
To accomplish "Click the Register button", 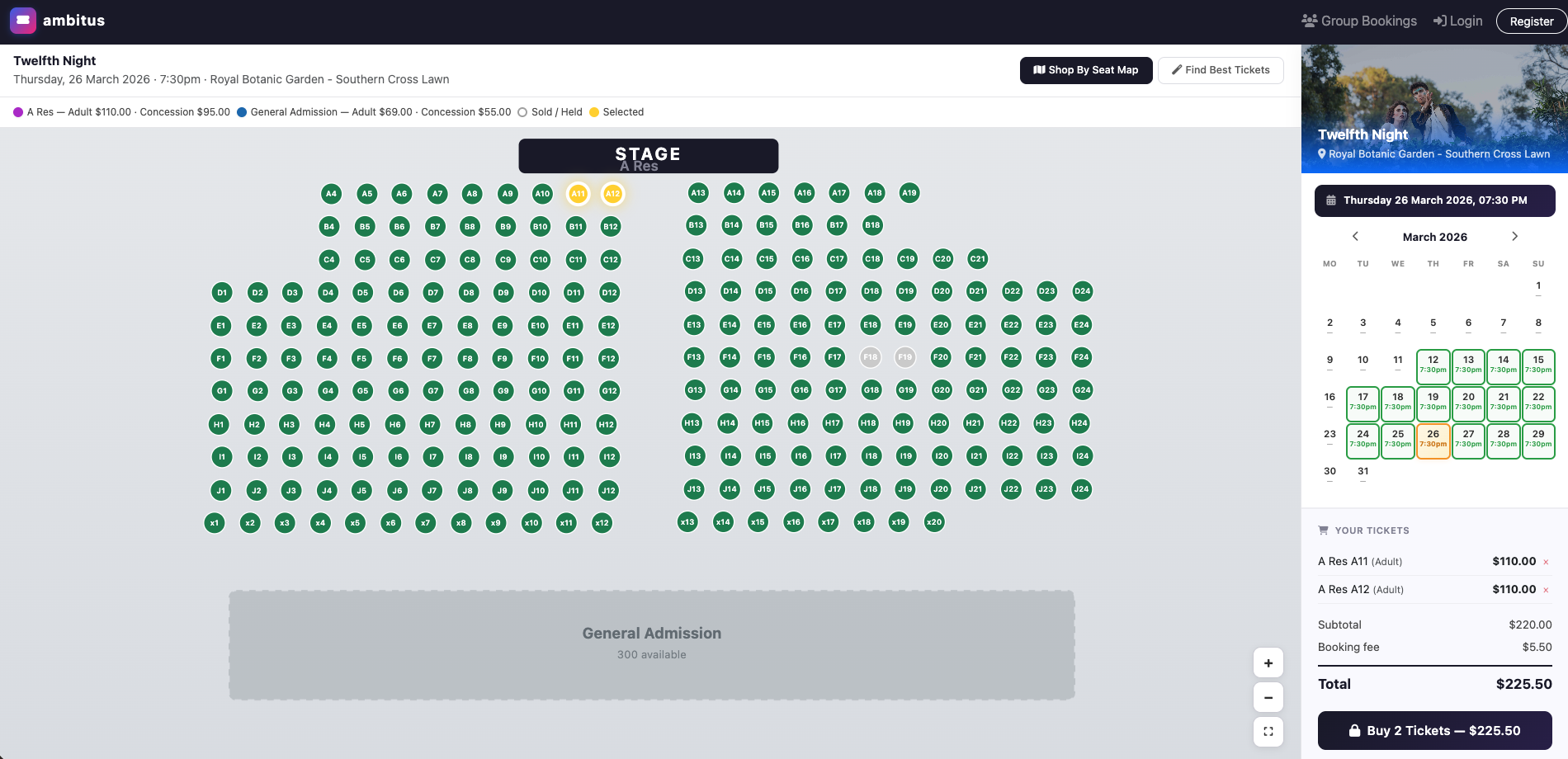I will (x=1531, y=21).
